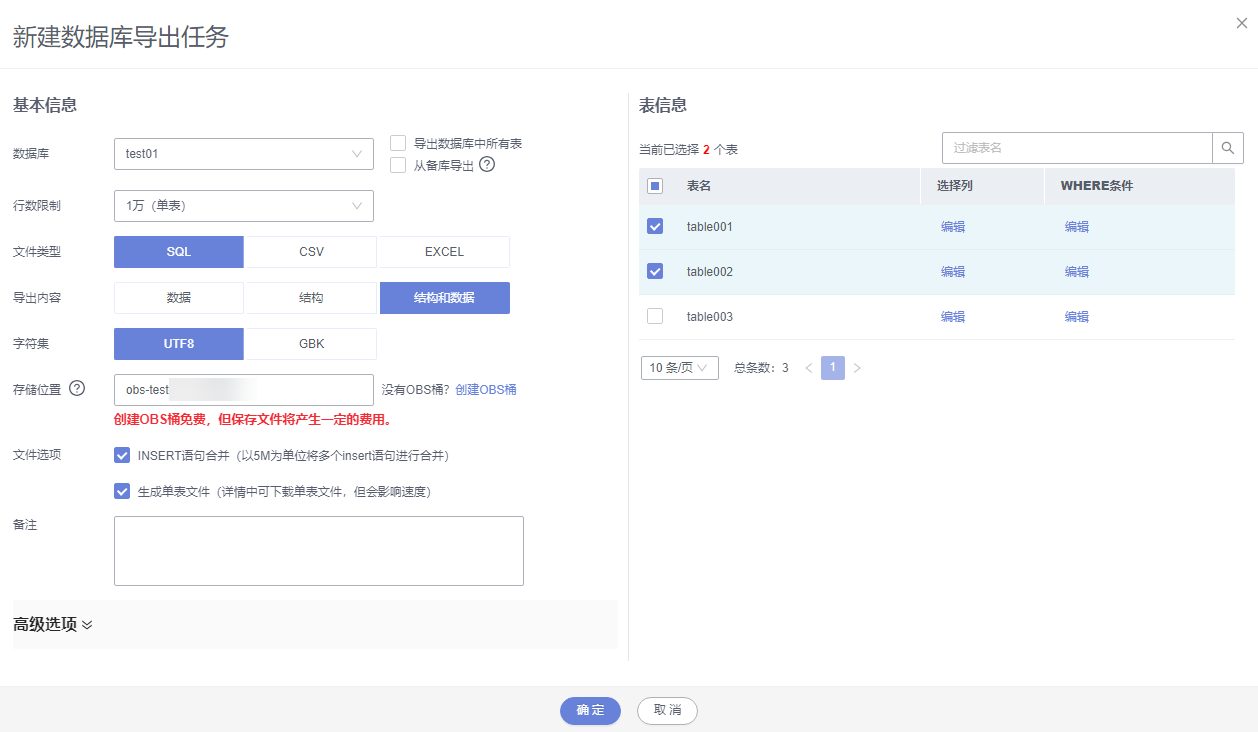This screenshot has height=732, width=1258.
Task: Click the 备注 text area
Action: click(319, 550)
